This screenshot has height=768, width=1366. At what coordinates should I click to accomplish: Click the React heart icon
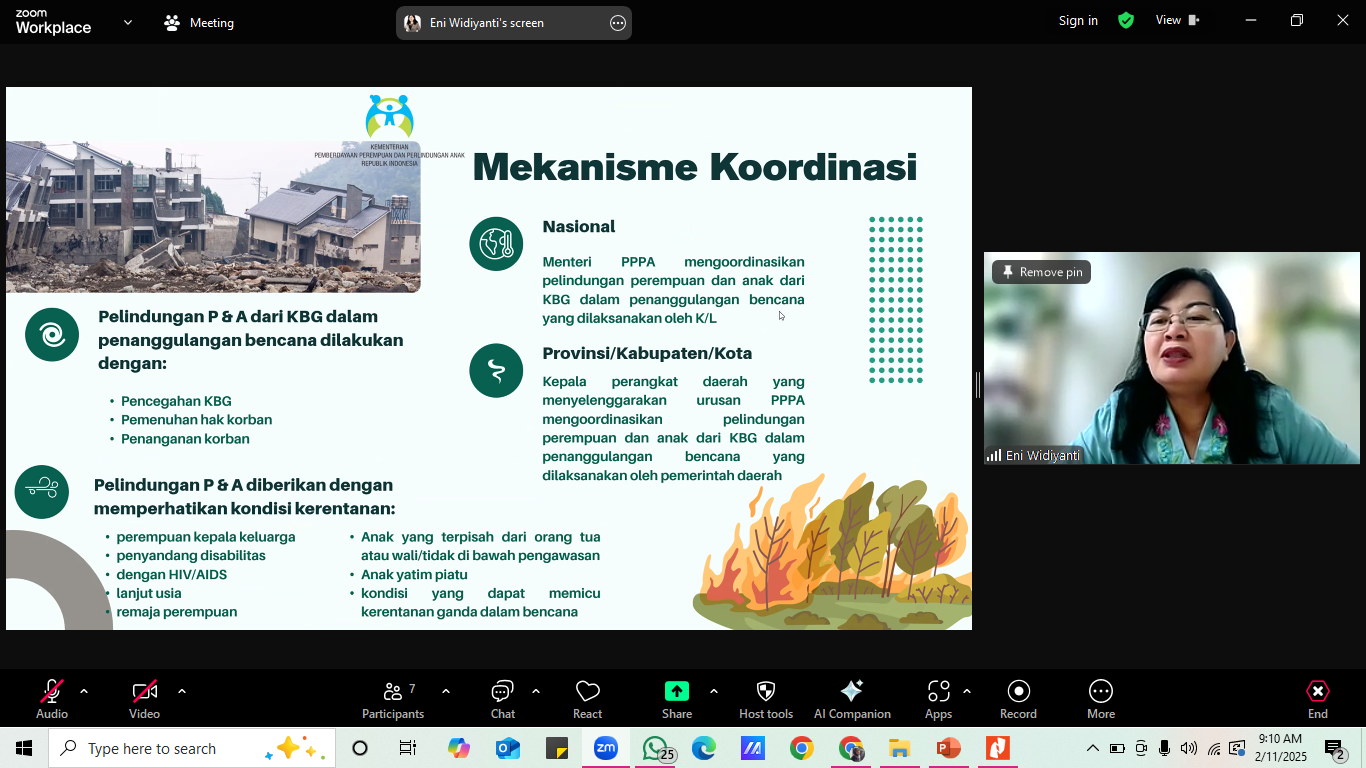coord(587,698)
